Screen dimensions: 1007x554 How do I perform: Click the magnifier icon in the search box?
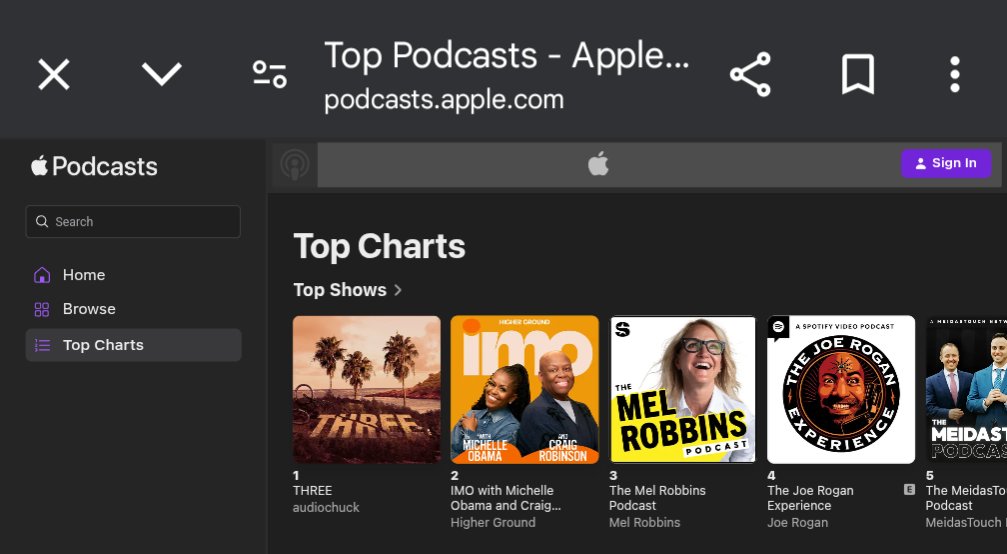click(42, 221)
